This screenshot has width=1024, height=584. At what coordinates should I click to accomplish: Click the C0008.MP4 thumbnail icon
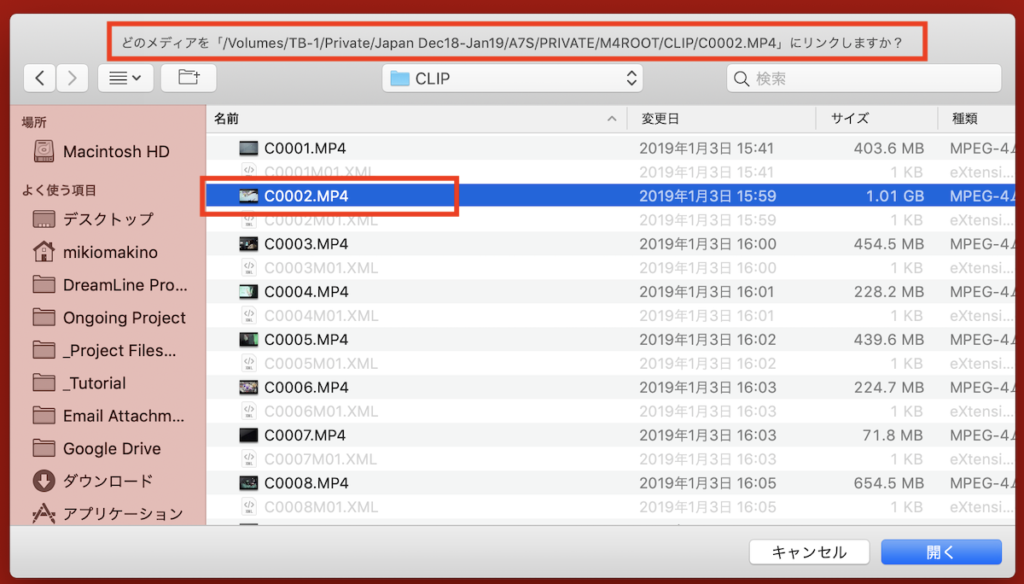(248, 483)
